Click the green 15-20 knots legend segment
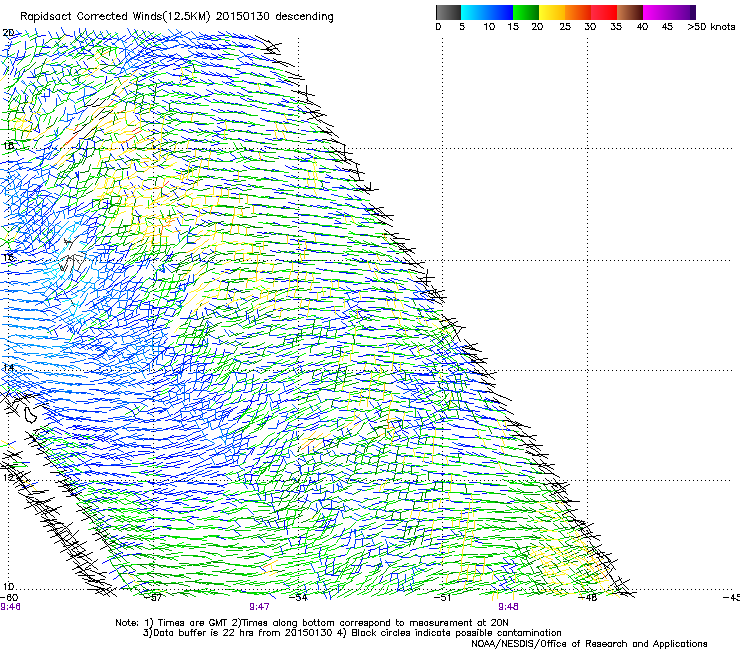The height and width of the screenshot is (650, 740). click(526, 13)
